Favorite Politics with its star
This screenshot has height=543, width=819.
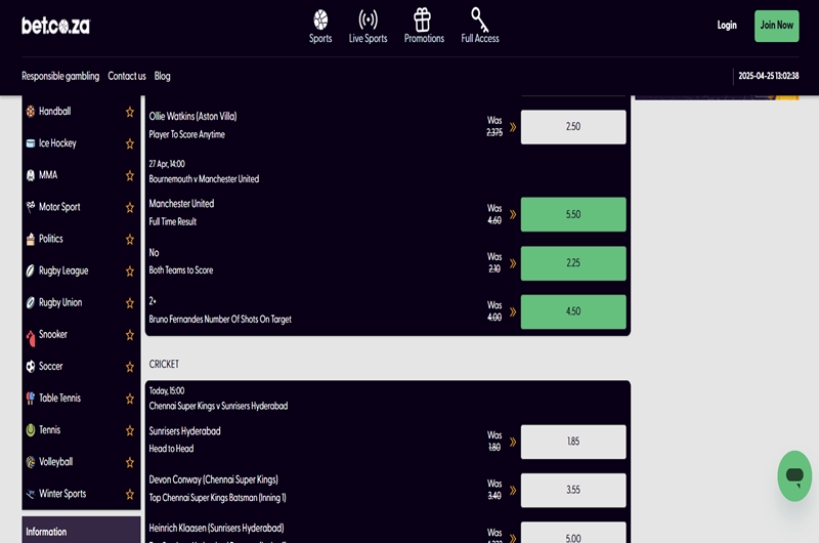click(x=130, y=239)
